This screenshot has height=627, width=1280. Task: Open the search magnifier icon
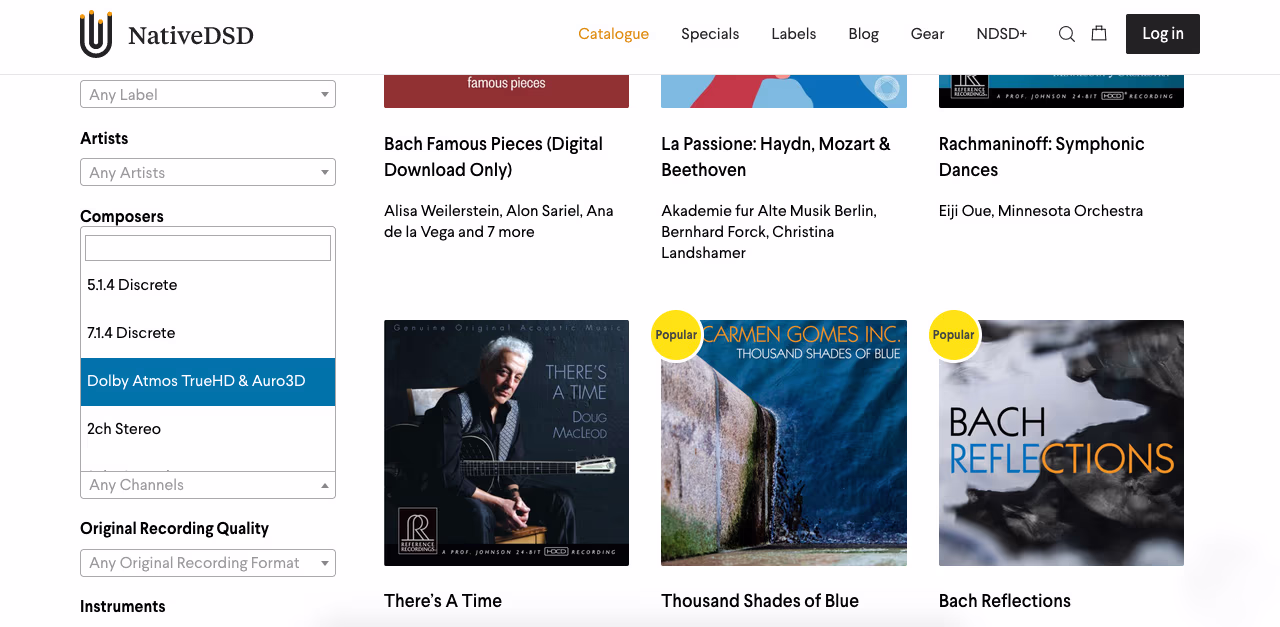[x=1067, y=34]
